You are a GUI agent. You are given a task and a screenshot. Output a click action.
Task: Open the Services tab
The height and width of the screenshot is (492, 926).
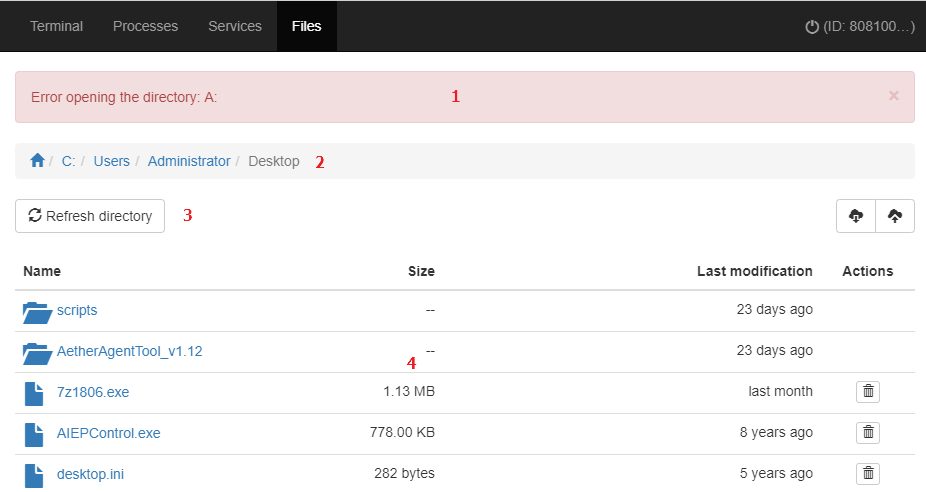pos(234,26)
